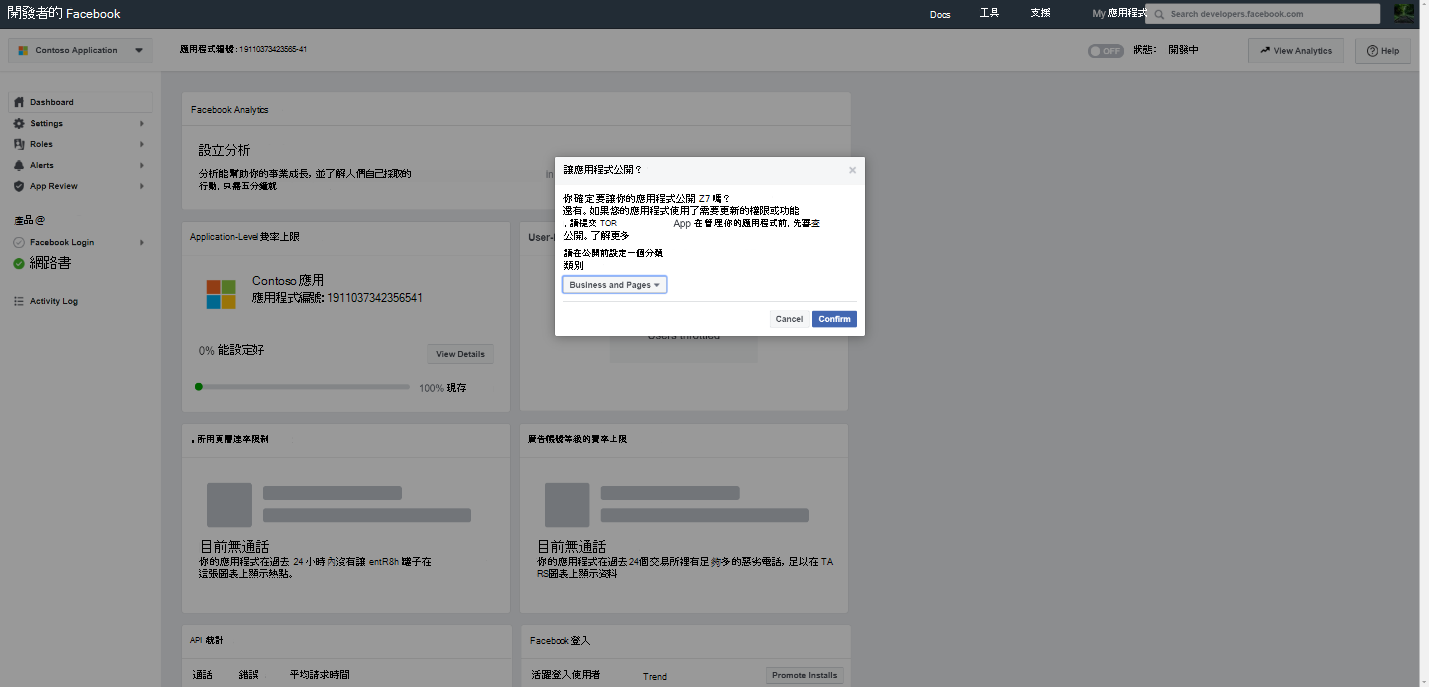
Task: Open the 支援 menu in header
Action: click(1040, 14)
